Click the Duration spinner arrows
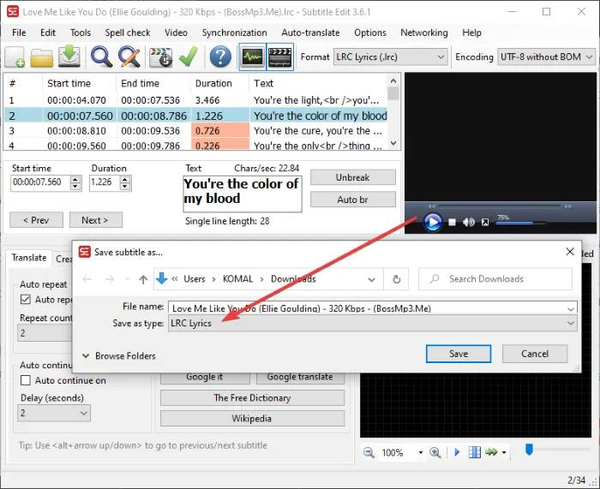This screenshot has height=489, width=600. coord(125,183)
